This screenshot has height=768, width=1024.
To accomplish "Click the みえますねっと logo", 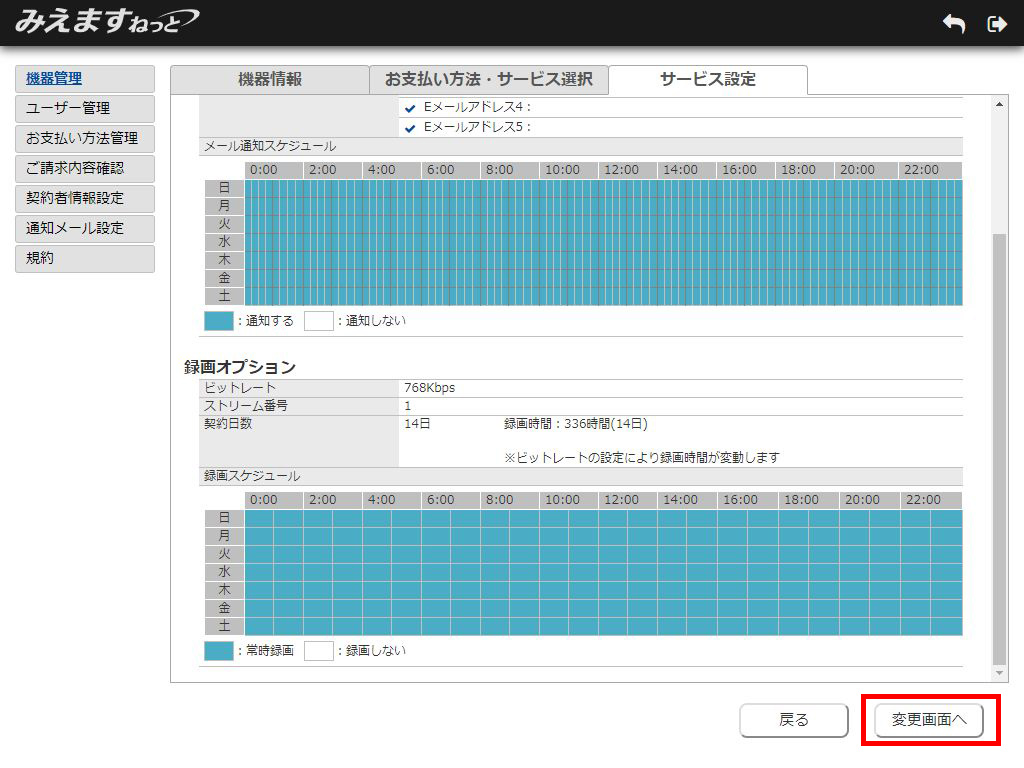I will coord(107,21).
